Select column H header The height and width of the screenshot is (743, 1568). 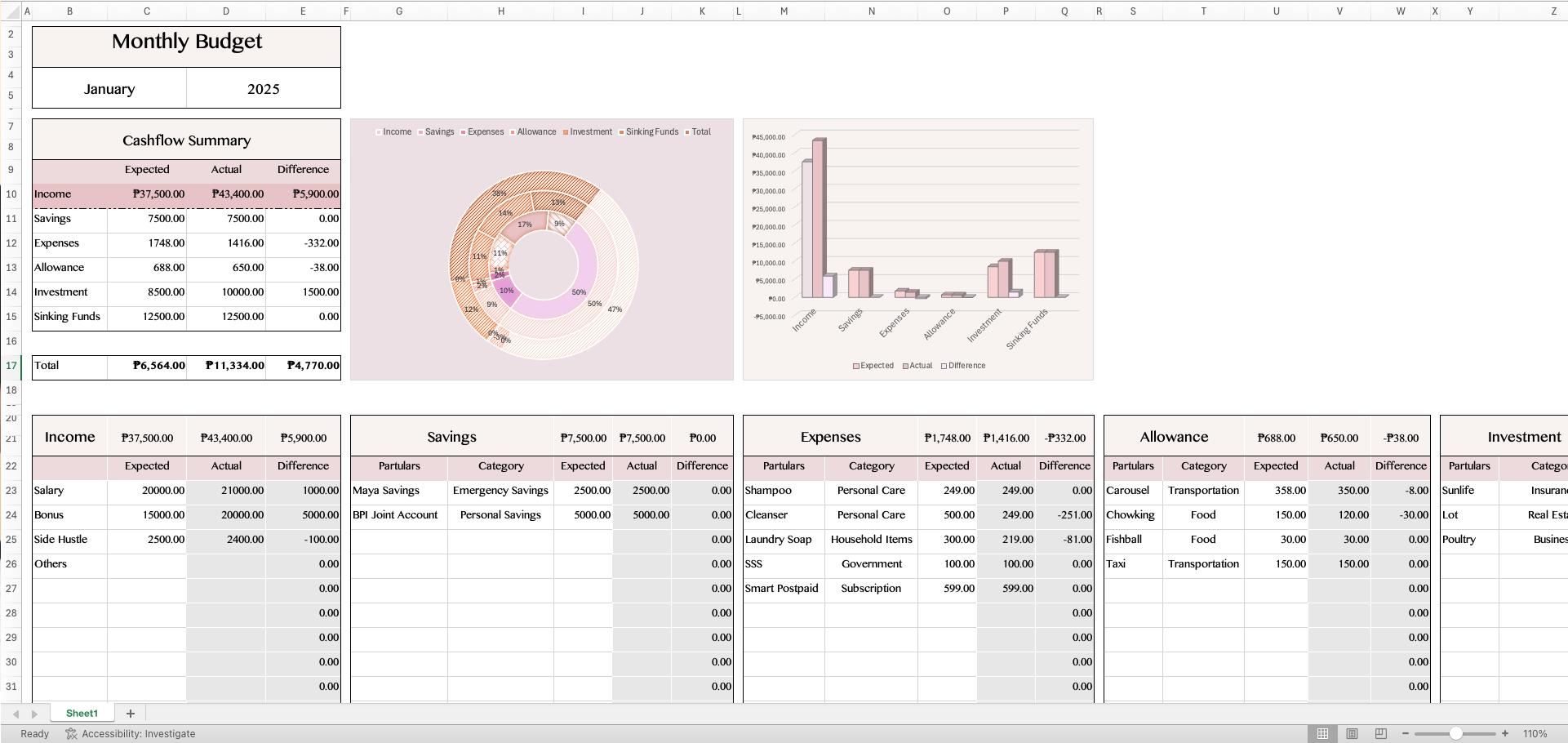pyautogui.click(x=501, y=11)
